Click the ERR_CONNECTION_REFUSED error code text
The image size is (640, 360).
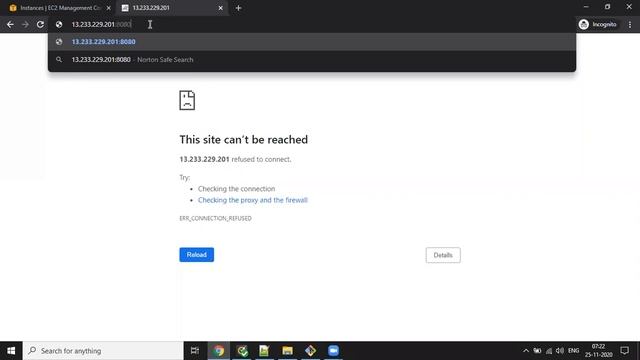coord(216,218)
